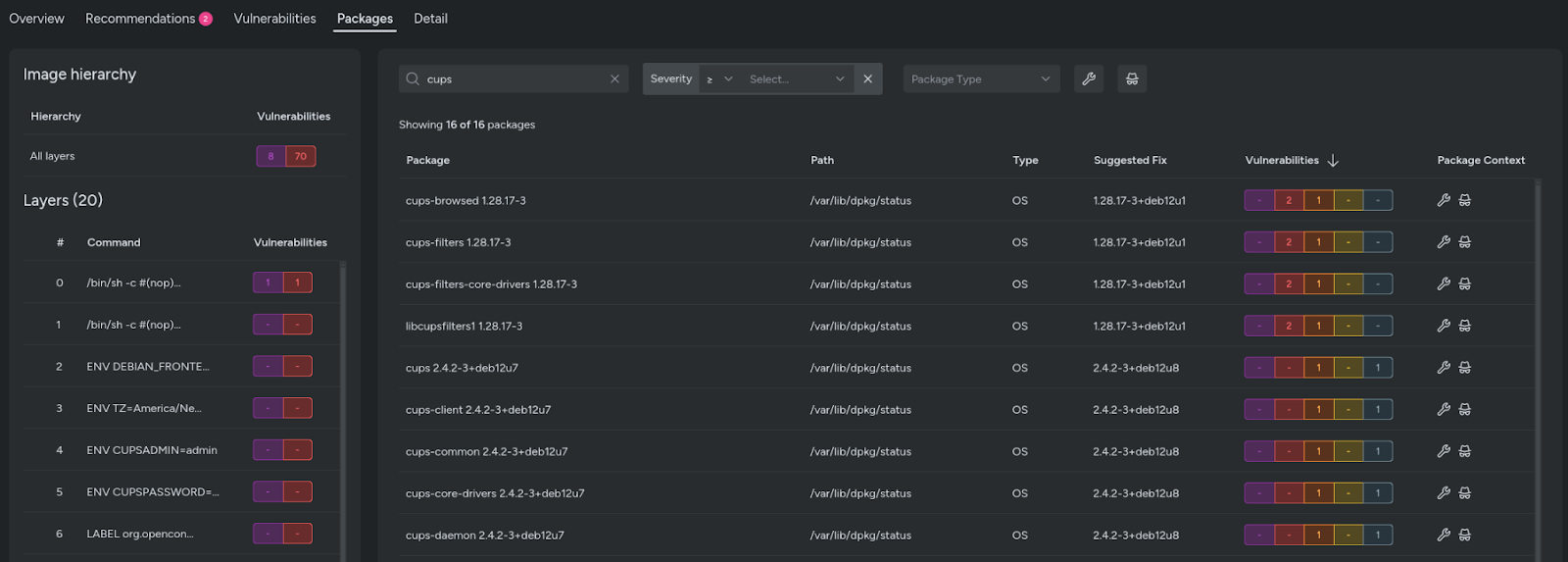Viewport: 1568px width, 562px height.
Task: Click wrench icon in cups 2.4.2-3+deb12u7 row
Action: click(x=1444, y=368)
